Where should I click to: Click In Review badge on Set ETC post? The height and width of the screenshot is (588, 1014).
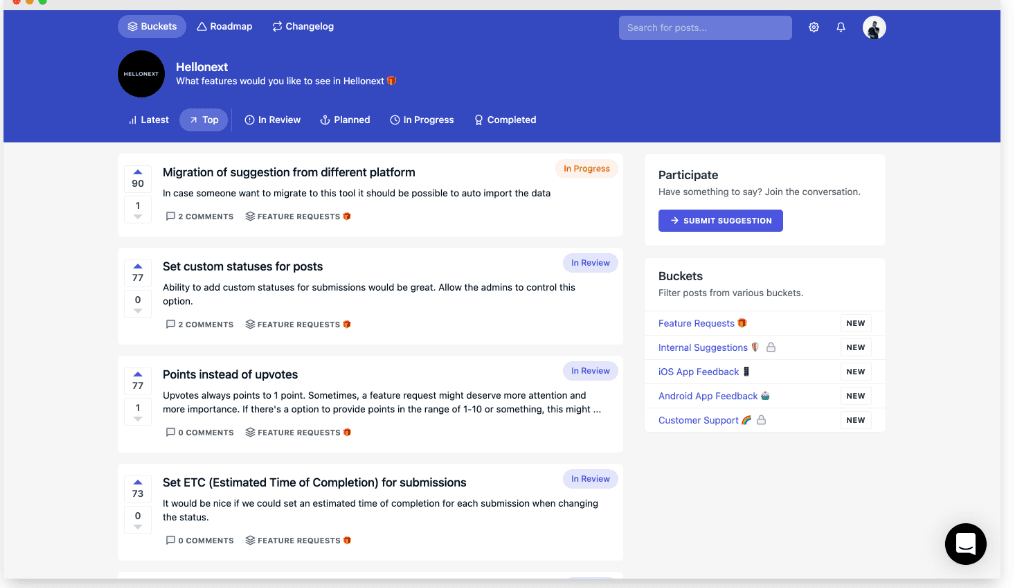(x=590, y=479)
